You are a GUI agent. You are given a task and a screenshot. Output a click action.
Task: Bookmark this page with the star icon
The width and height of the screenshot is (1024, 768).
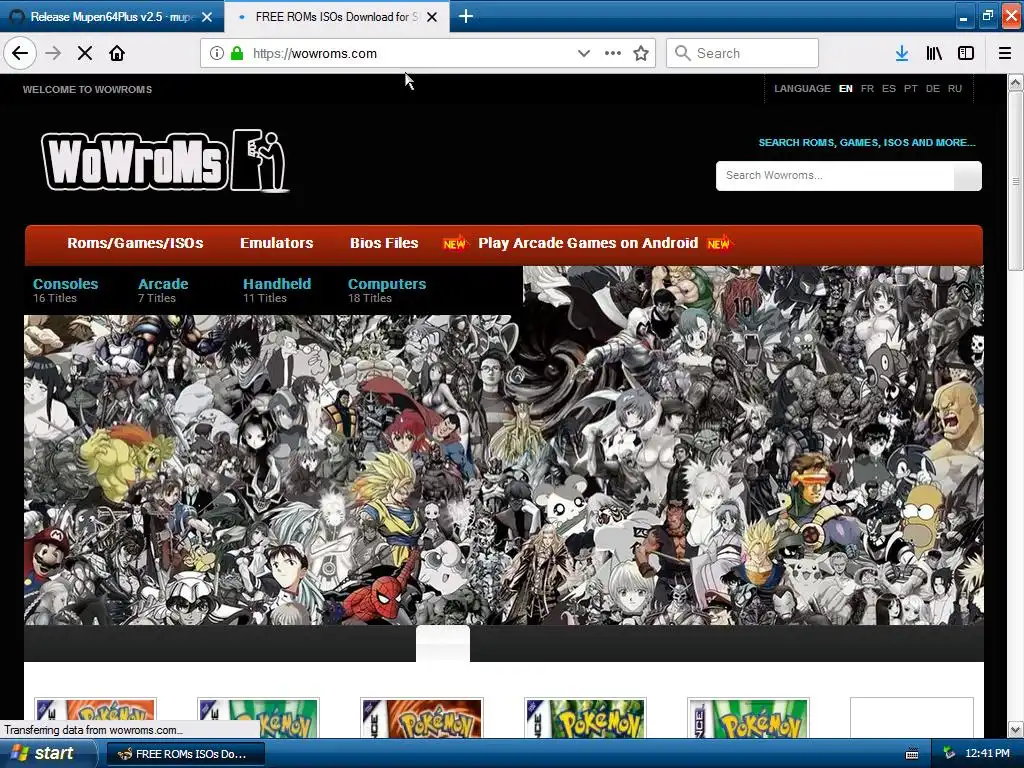[641, 53]
